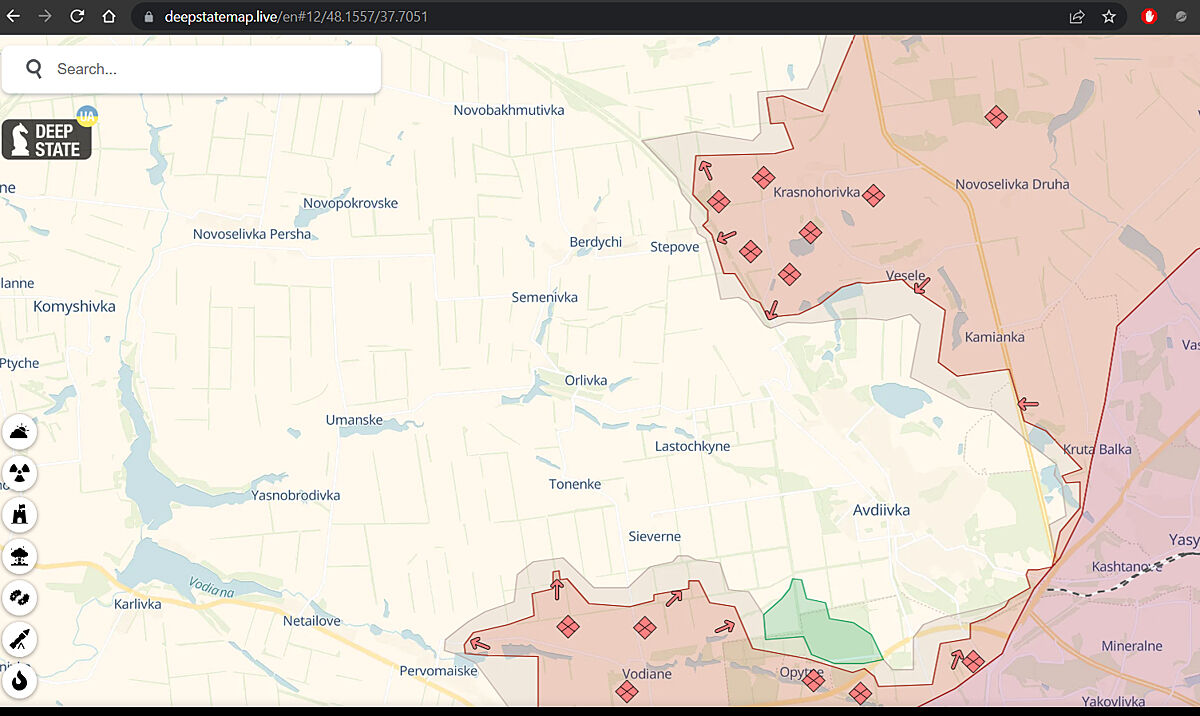
Task: Show the fire flame layer icon
Action: click(20, 680)
